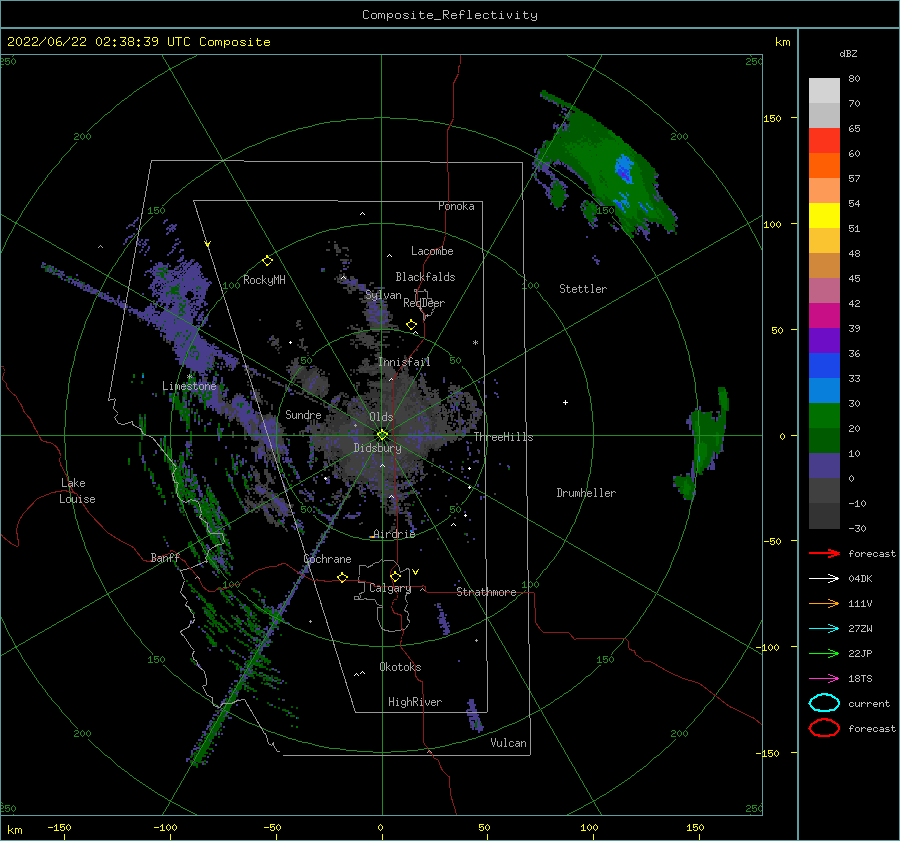Click the ThreeHills label
The width and height of the screenshot is (900, 841).
(x=503, y=437)
